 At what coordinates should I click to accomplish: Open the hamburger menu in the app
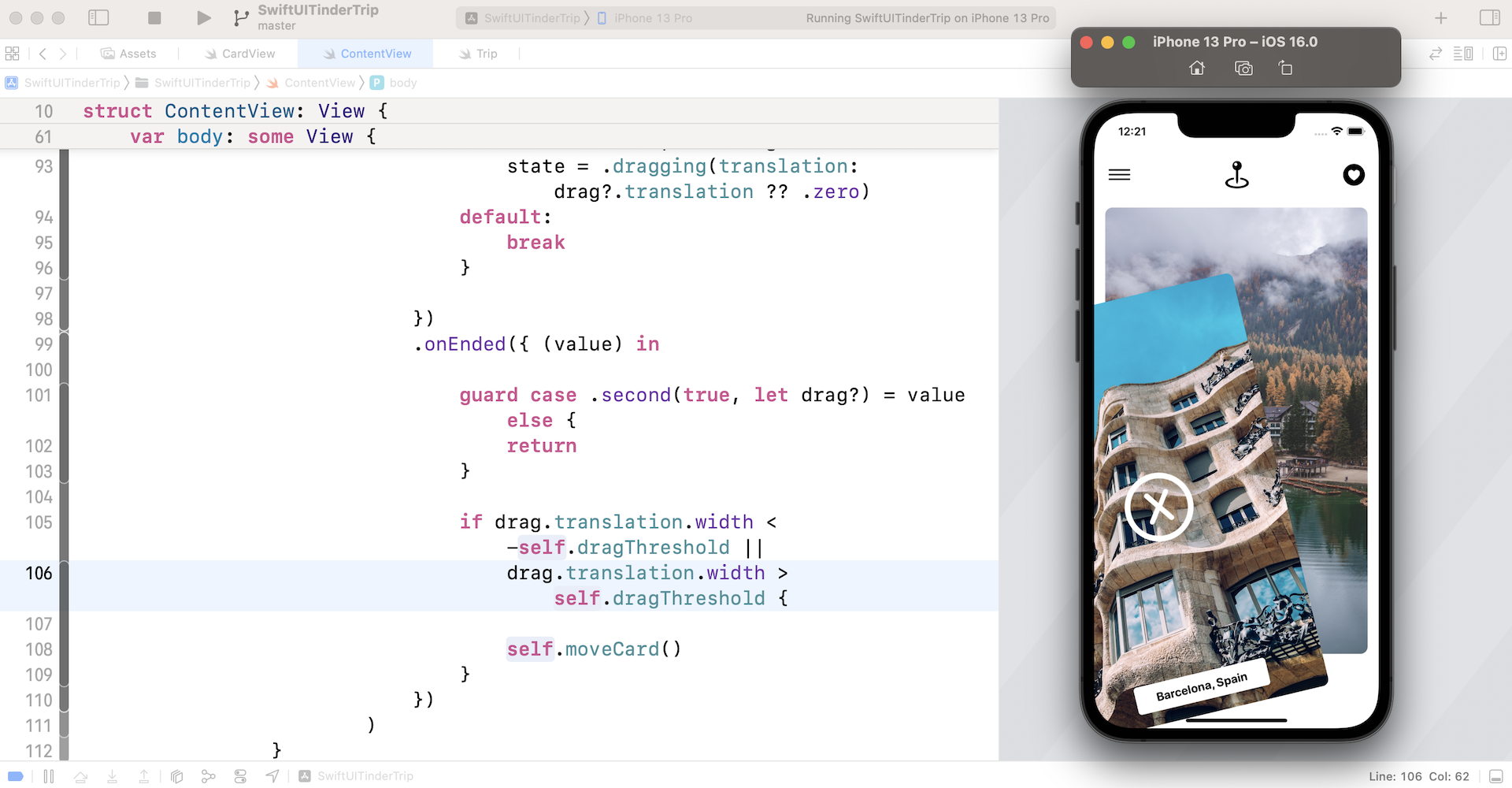pyautogui.click(x=1119, y=175)
